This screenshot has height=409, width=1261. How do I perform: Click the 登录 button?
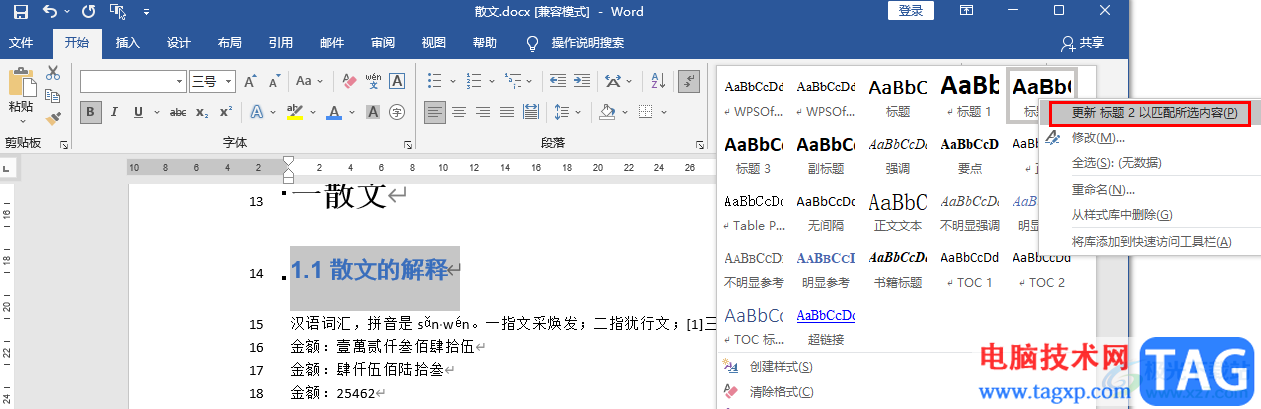pyautogui.click(x=910, y=11)
